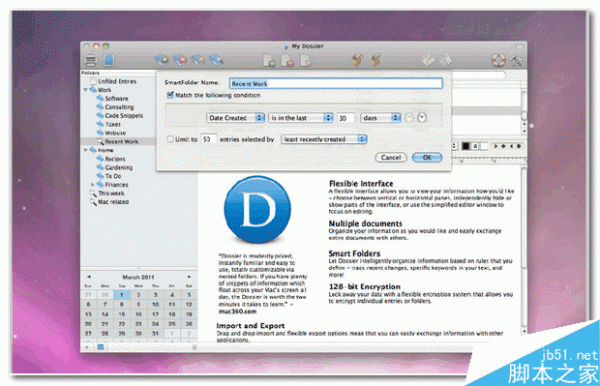Select March 31 in the calendar

155,333
